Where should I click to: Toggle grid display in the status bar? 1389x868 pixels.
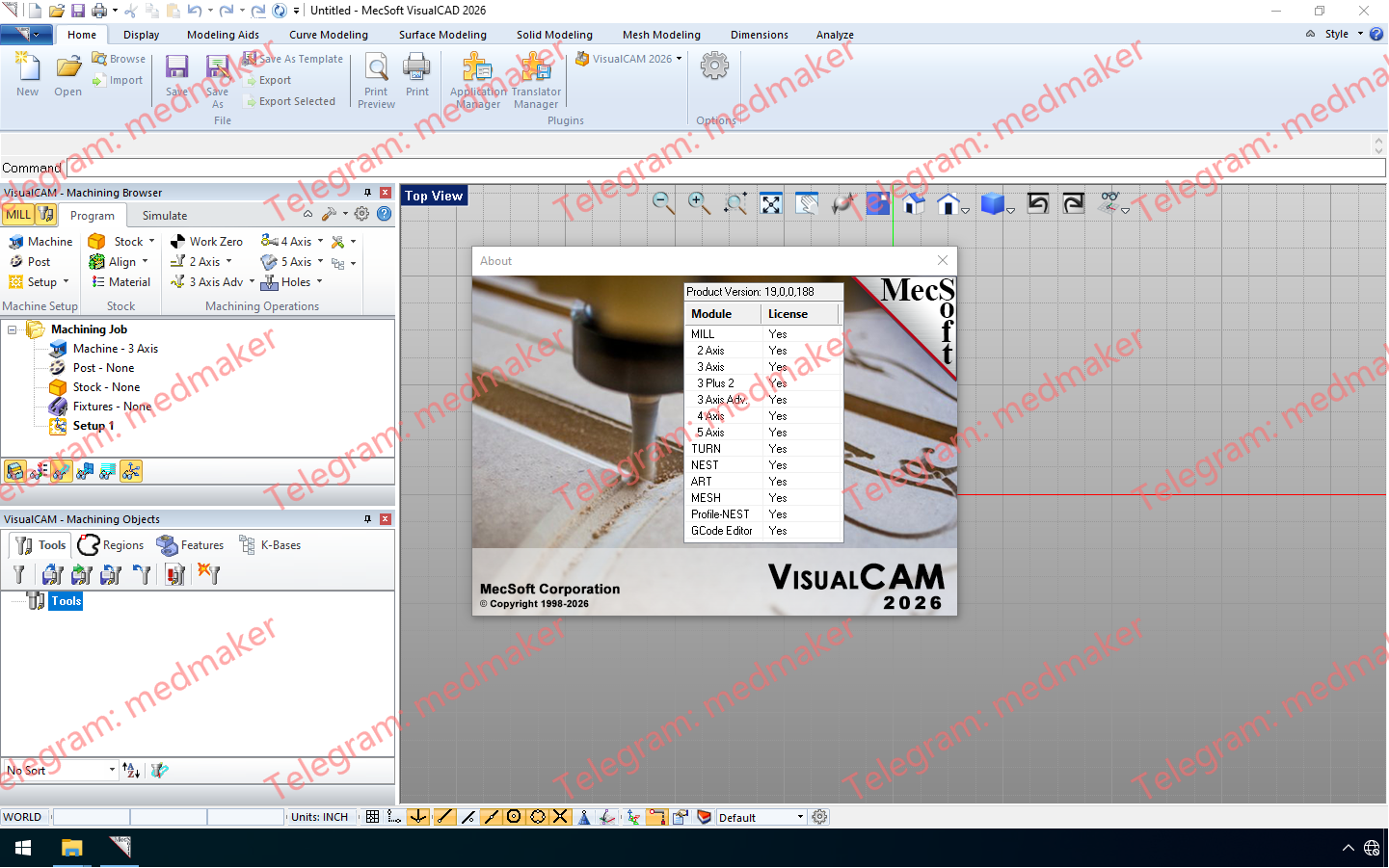[x=373, y=817]
